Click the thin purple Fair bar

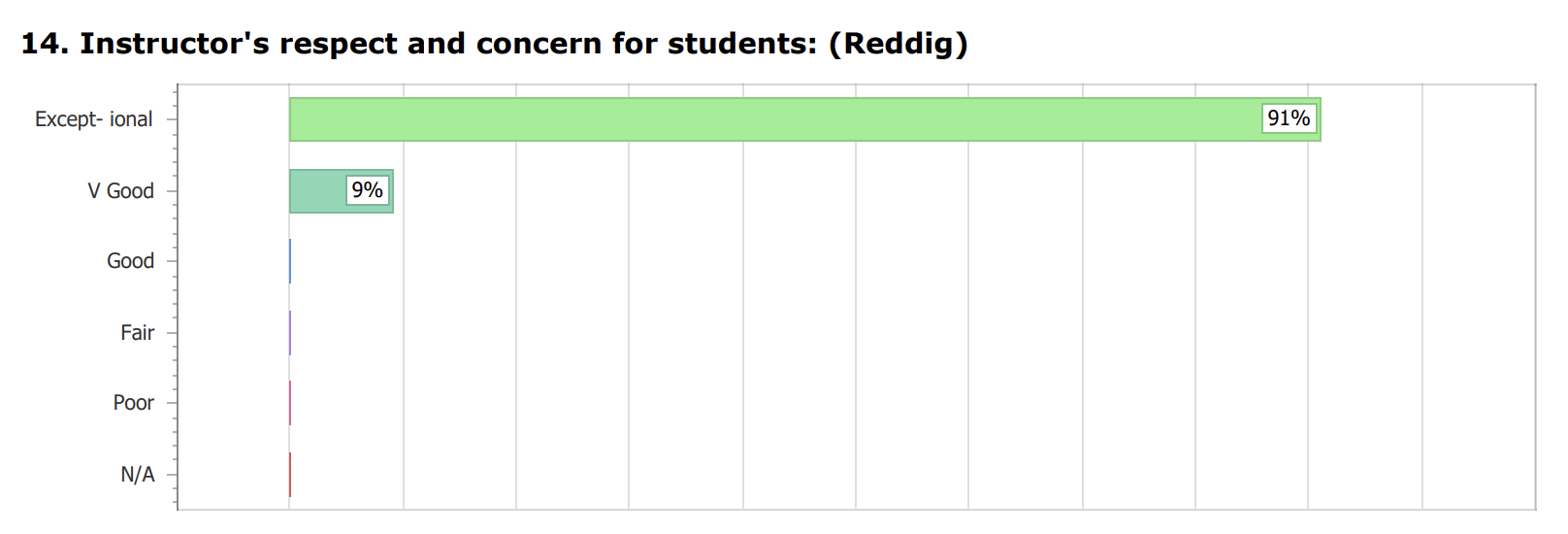pos(290,333)
